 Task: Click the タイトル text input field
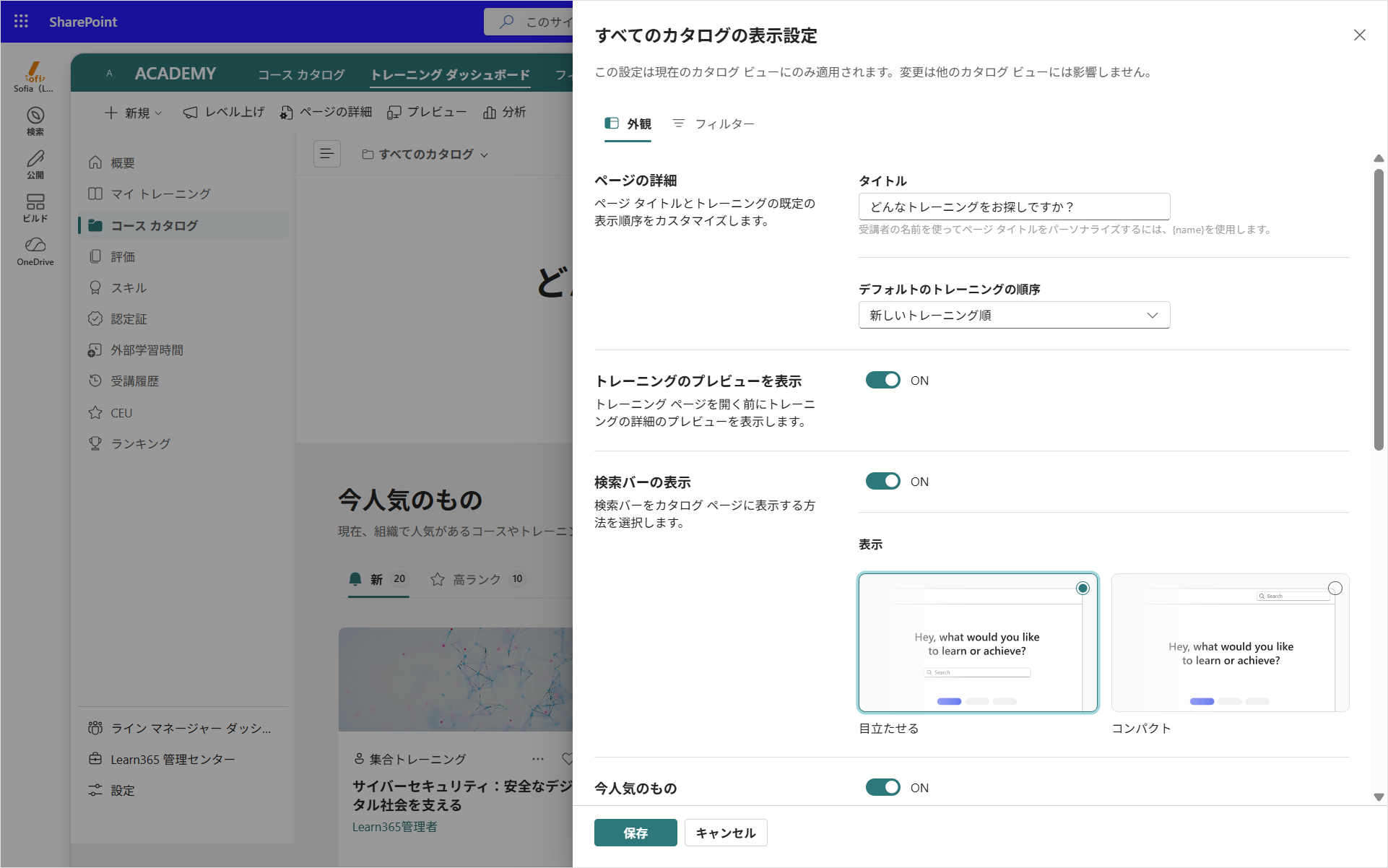pyautogui.click(x=1014, y=207)
